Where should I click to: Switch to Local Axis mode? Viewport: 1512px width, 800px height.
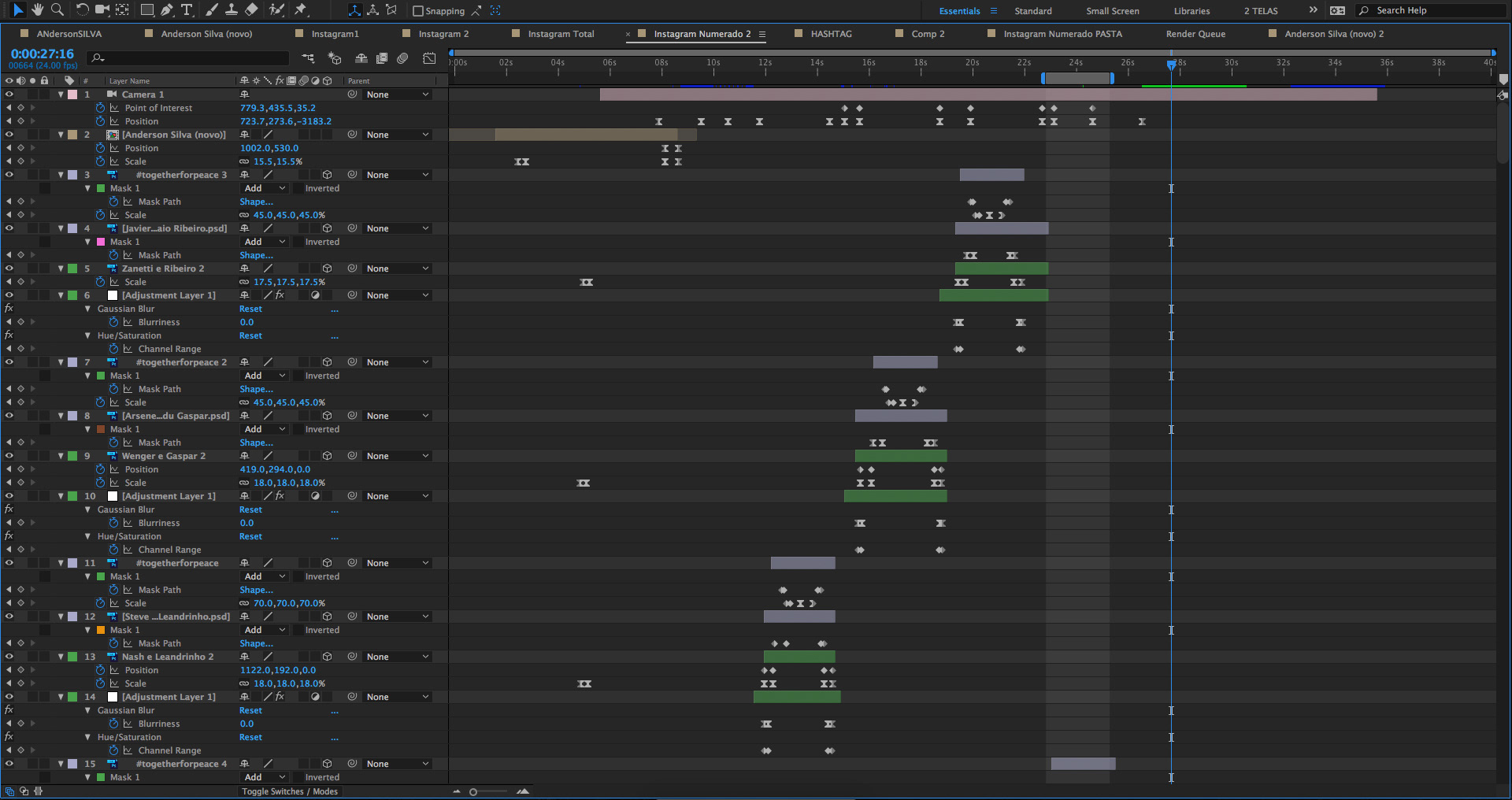tap(354, 10)
